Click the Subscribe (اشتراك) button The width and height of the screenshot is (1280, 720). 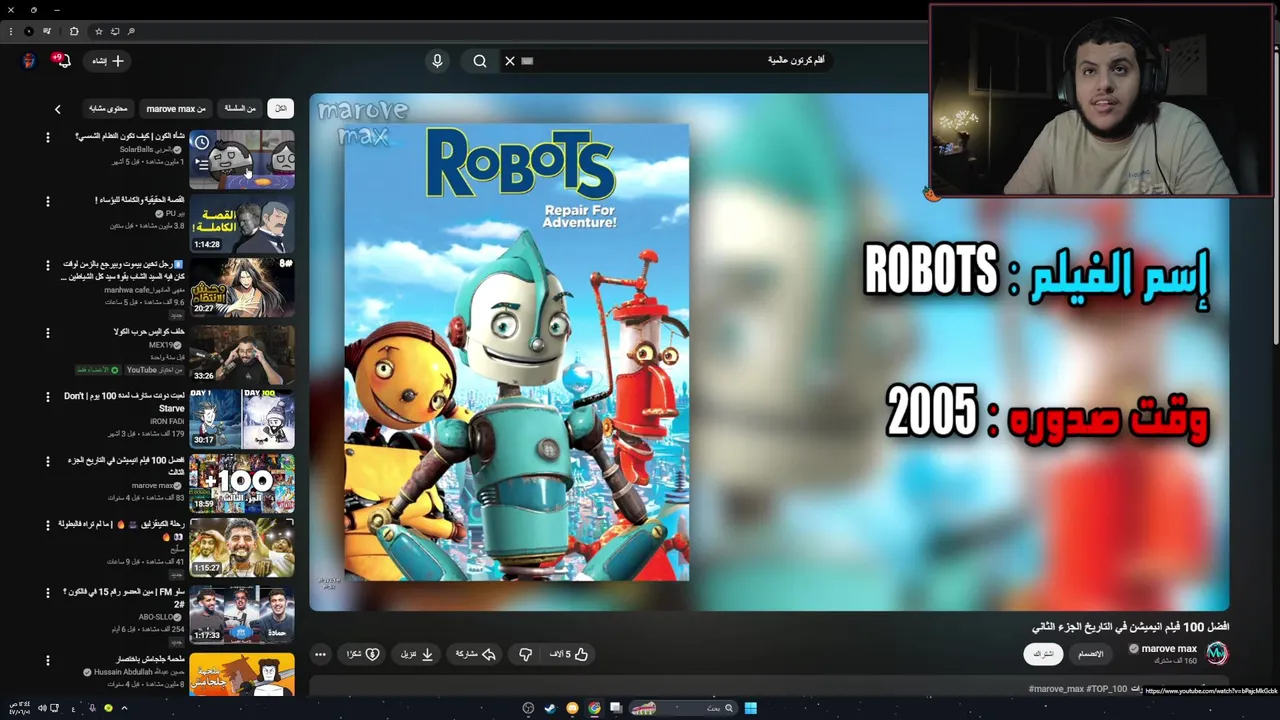1043,654
